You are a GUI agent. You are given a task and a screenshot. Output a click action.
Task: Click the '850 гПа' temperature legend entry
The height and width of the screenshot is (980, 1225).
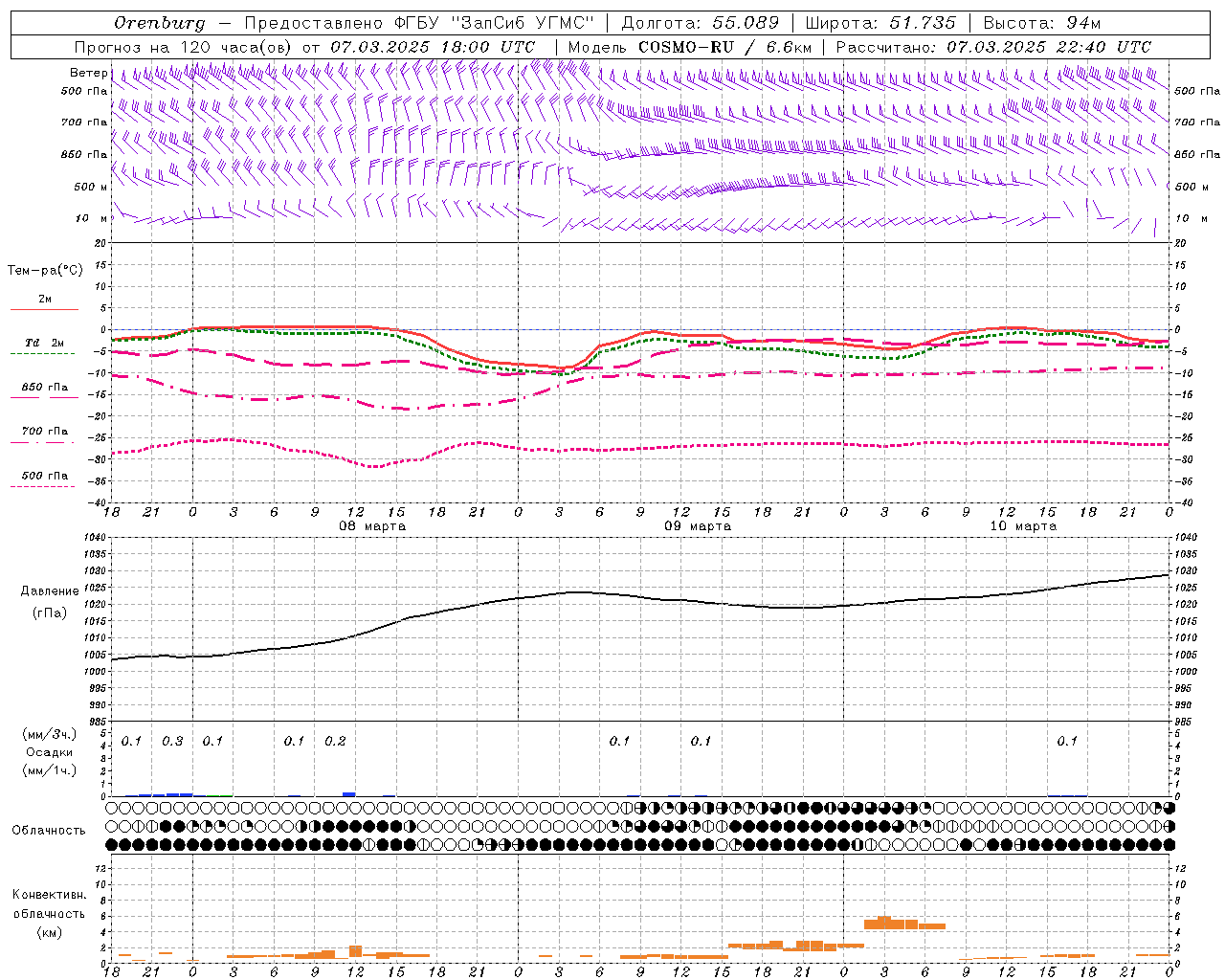pos(44,388)
